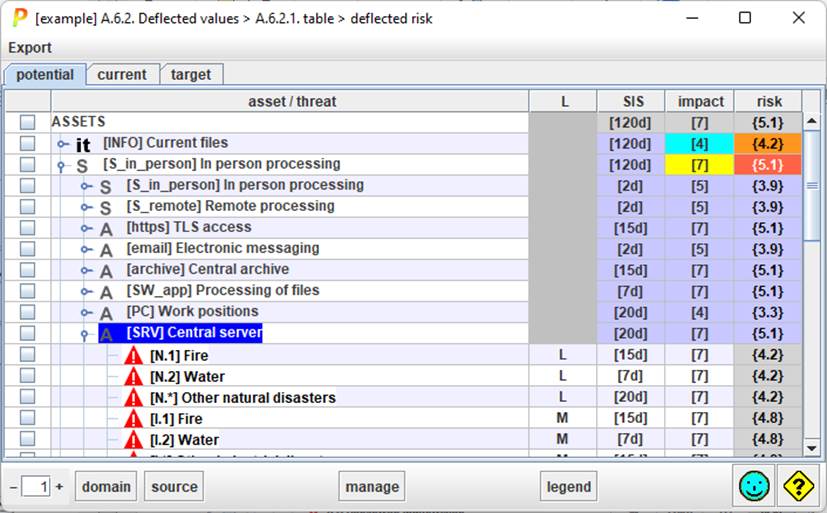Click the cyan impact cell [4] of Current files
Image resolution: width=827 pixels, height=513 pixels.
699,143
